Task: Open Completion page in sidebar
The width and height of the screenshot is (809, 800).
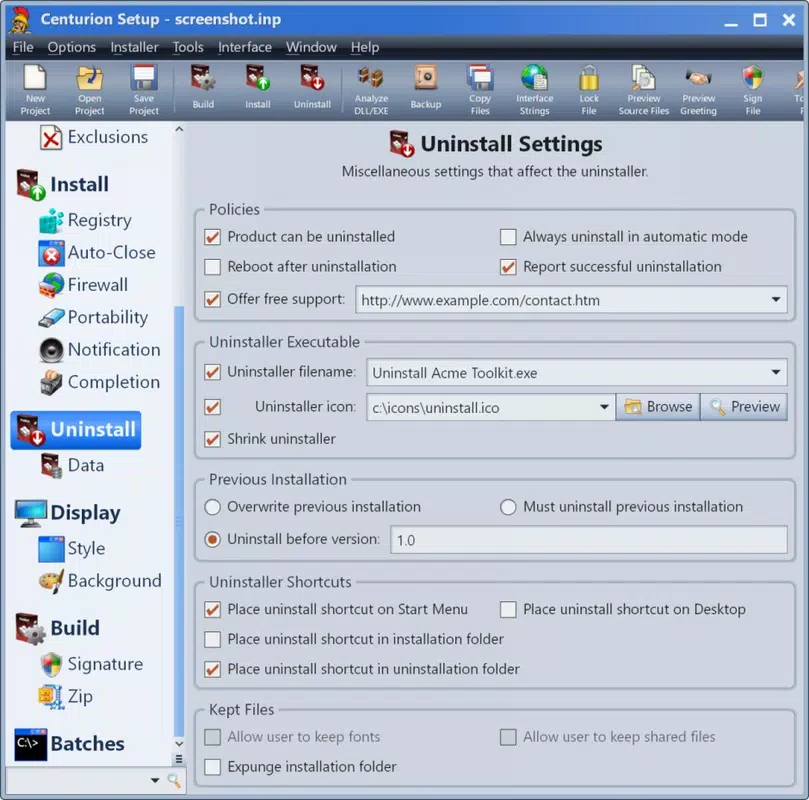Action: [x=100, y=383]
